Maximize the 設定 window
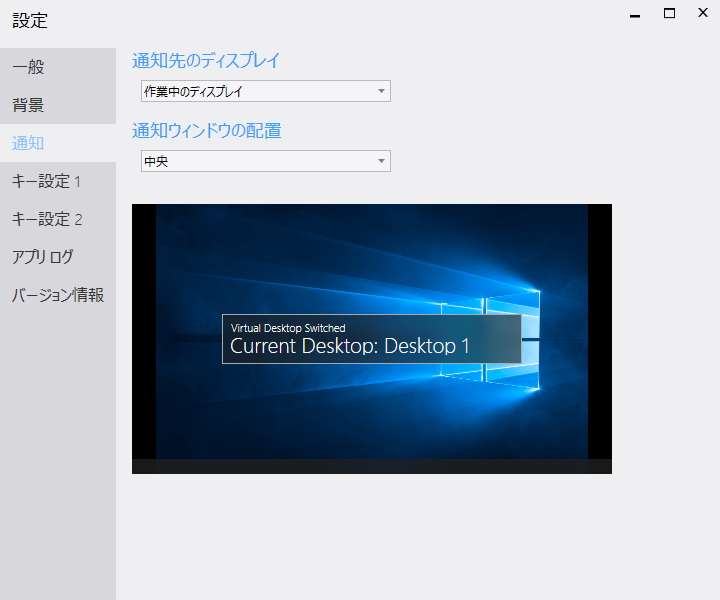The width and height of the screenshot is (720, 600). pos(669,13)
